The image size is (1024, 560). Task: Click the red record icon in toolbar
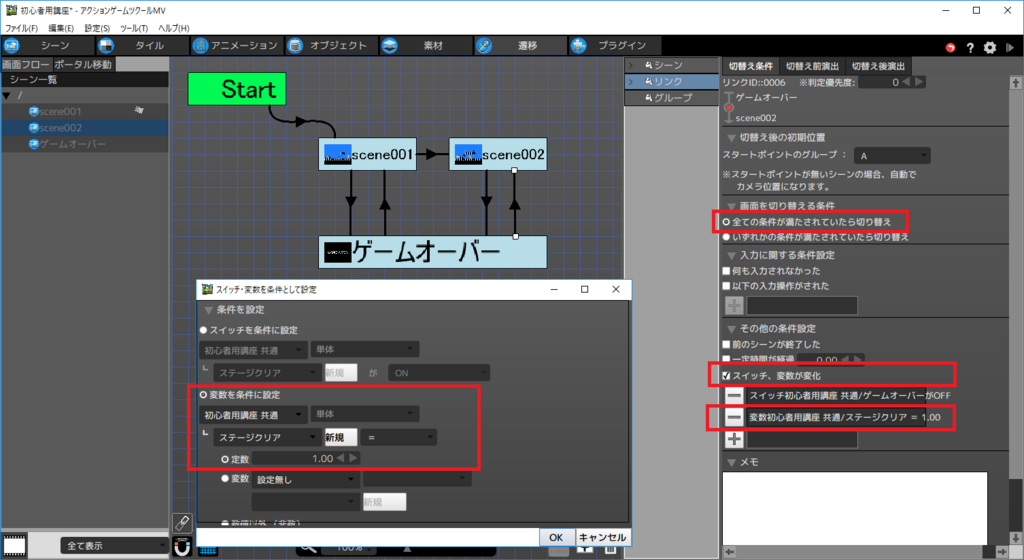pos(950,48)
